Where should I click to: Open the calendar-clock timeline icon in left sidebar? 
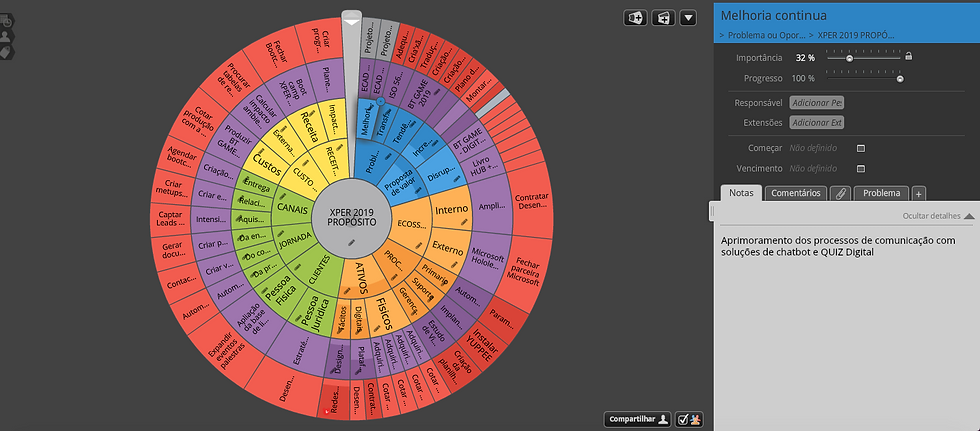tap(6, 21)
